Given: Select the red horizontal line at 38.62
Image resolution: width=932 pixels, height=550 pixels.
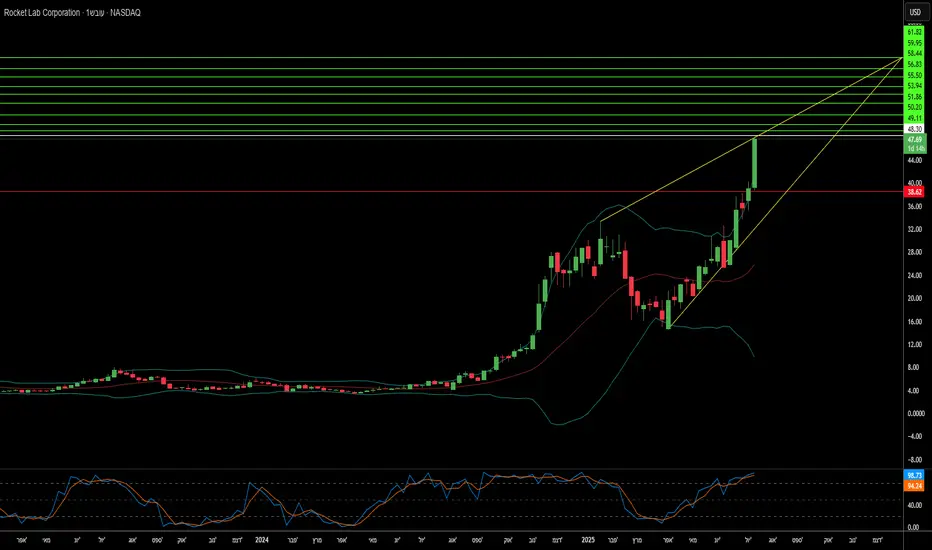Looking at the screenshot, I should [x=452, y=191].
